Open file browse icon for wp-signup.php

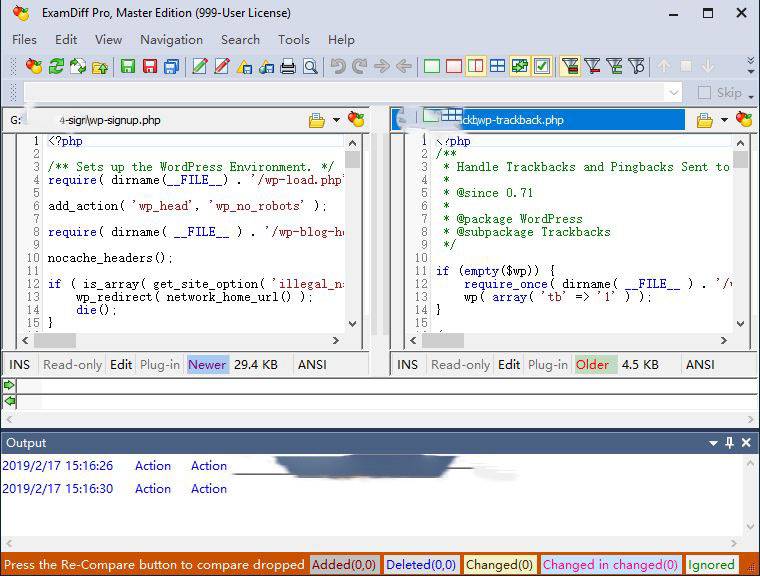tap(317, 120)
